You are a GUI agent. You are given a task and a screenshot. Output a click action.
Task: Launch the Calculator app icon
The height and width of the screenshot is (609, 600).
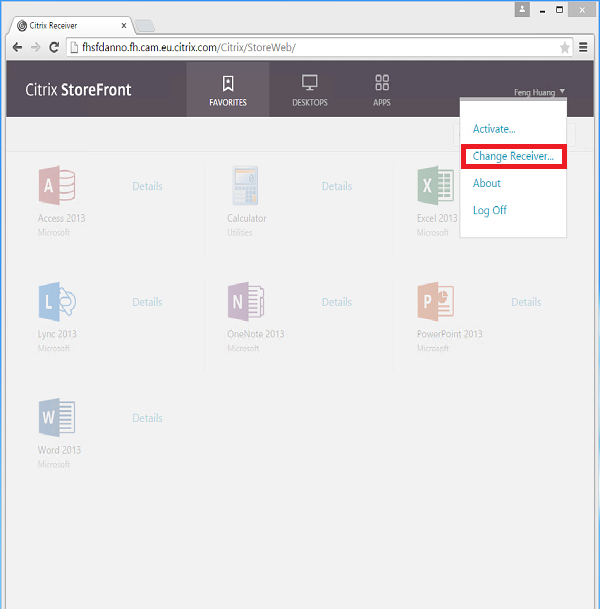coord(246,186)
